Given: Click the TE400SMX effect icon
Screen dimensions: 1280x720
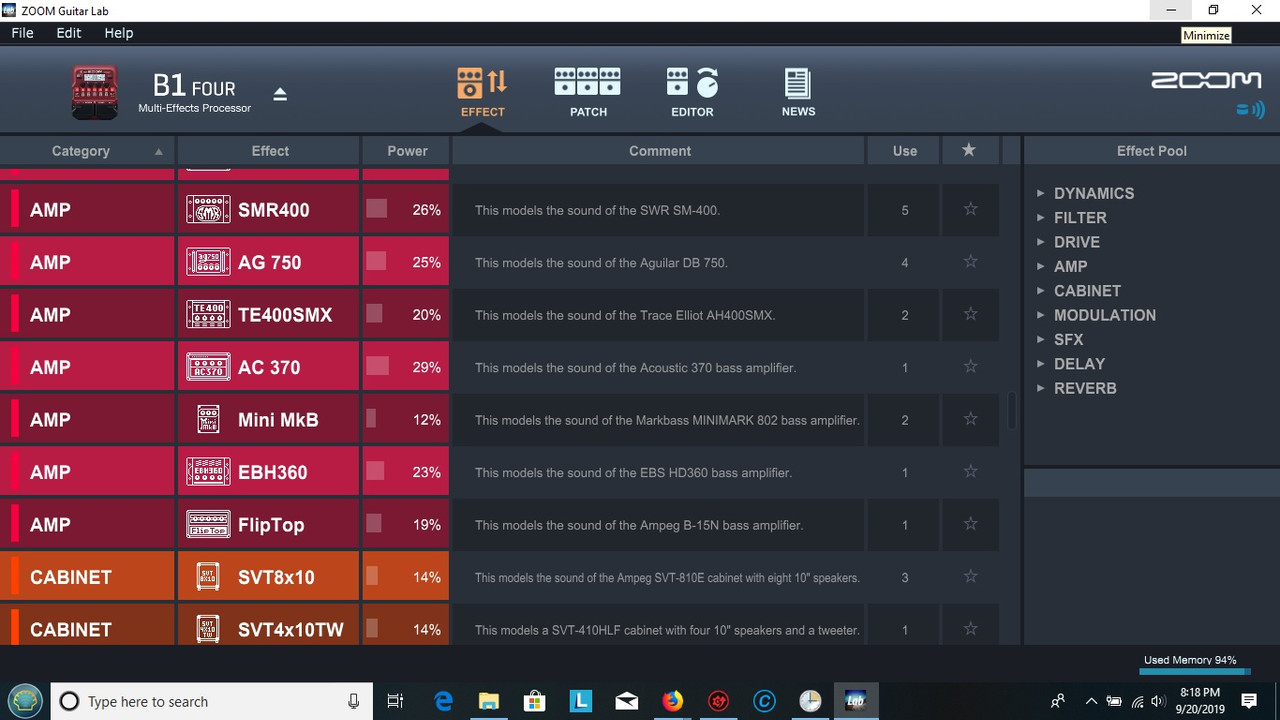Looking at the screenshot, I should 208,315.
